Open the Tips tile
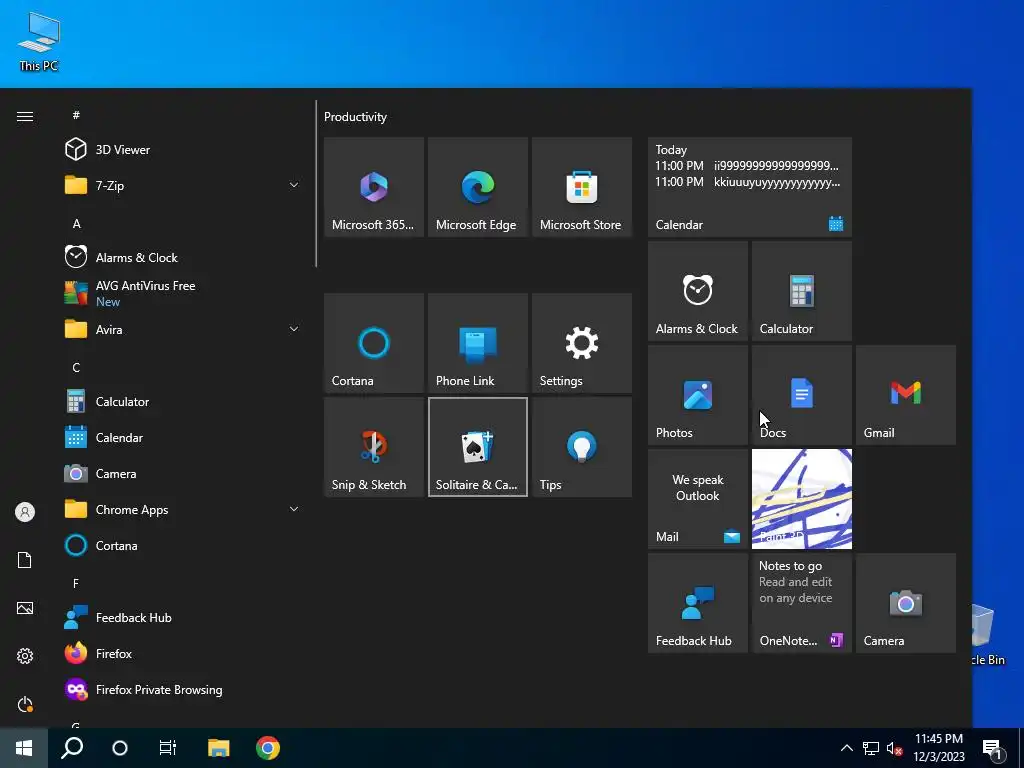 582,447
